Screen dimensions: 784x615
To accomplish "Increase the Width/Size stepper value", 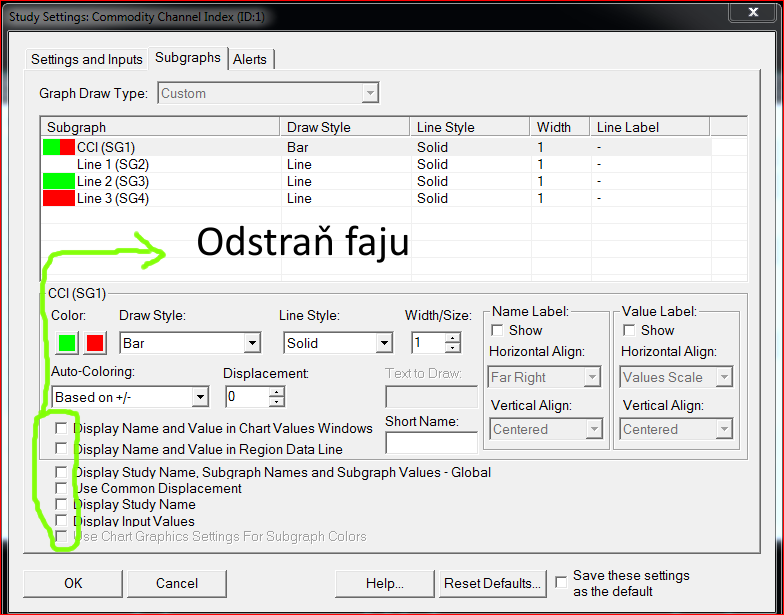I will point(452,338).
